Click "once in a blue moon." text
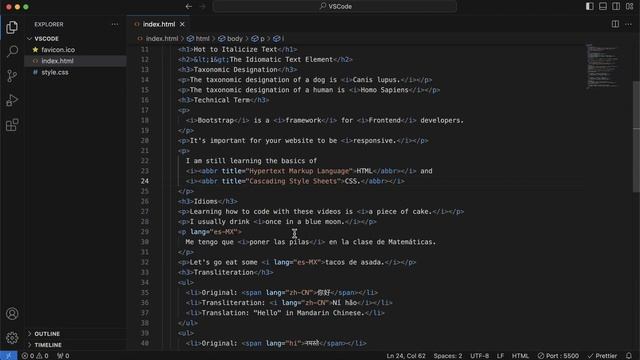This screenshot has height=360, width=640. point(305,222)
